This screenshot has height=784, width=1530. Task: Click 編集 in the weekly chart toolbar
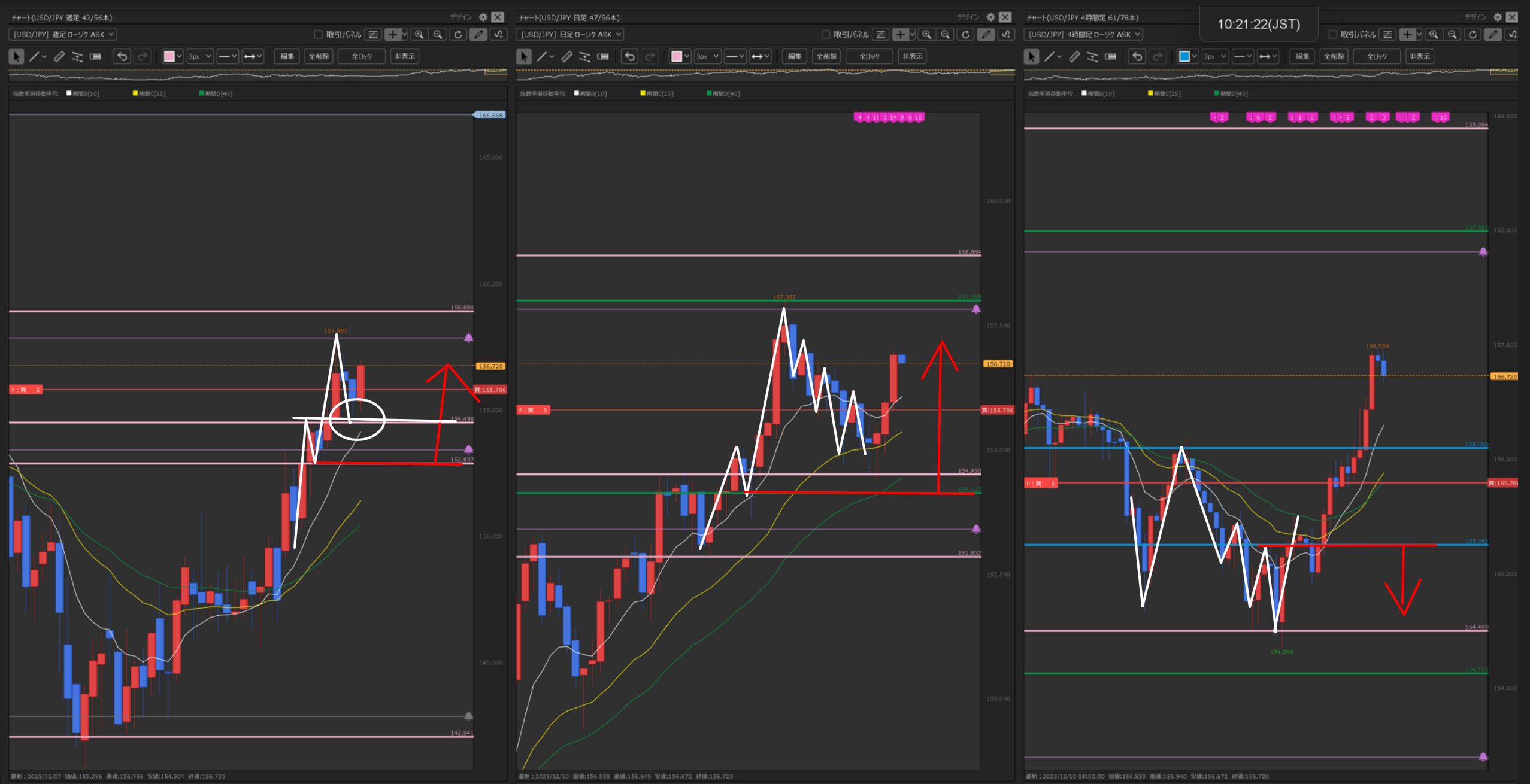[287, 56]
